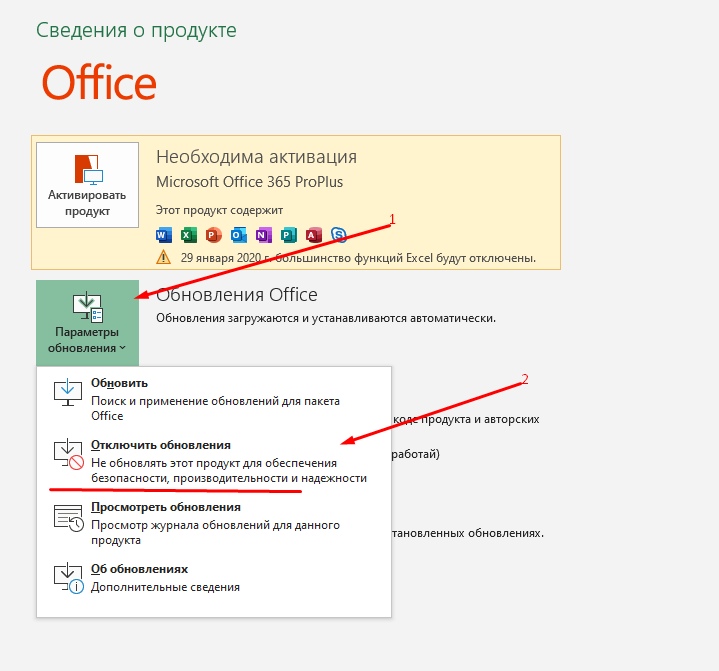
Task: Click the update options download icon
Action: 88,306
